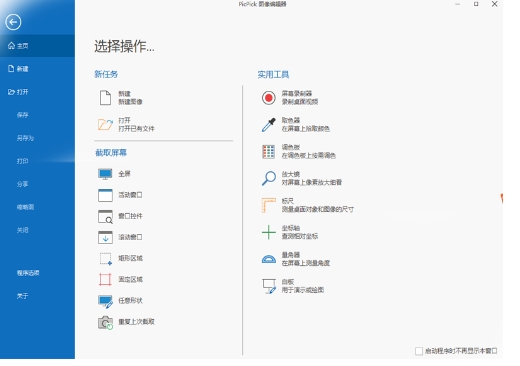The width and height of the screenshot is (520, 366).
Task: Start 滚动窗口 scrolling window capture
Action: point(120,237)
